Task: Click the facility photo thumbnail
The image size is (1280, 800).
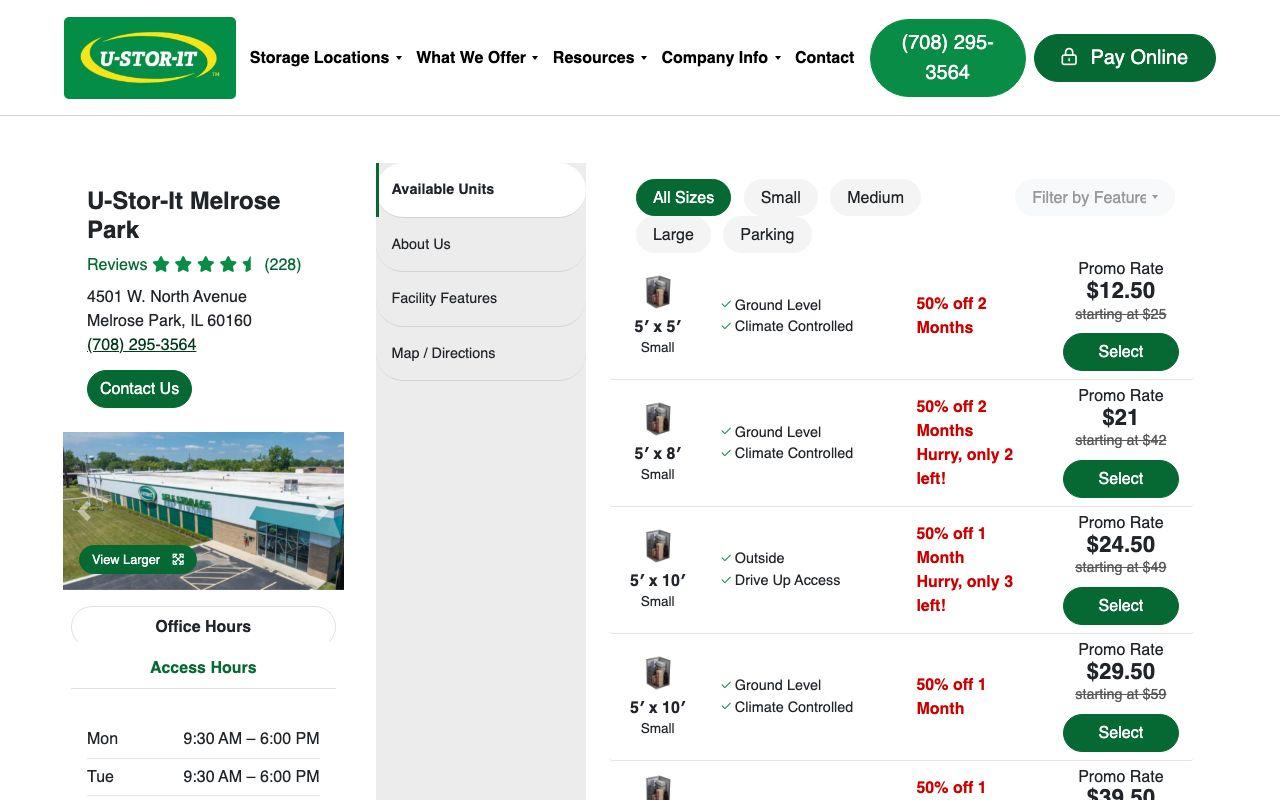Action: [203, 510]
